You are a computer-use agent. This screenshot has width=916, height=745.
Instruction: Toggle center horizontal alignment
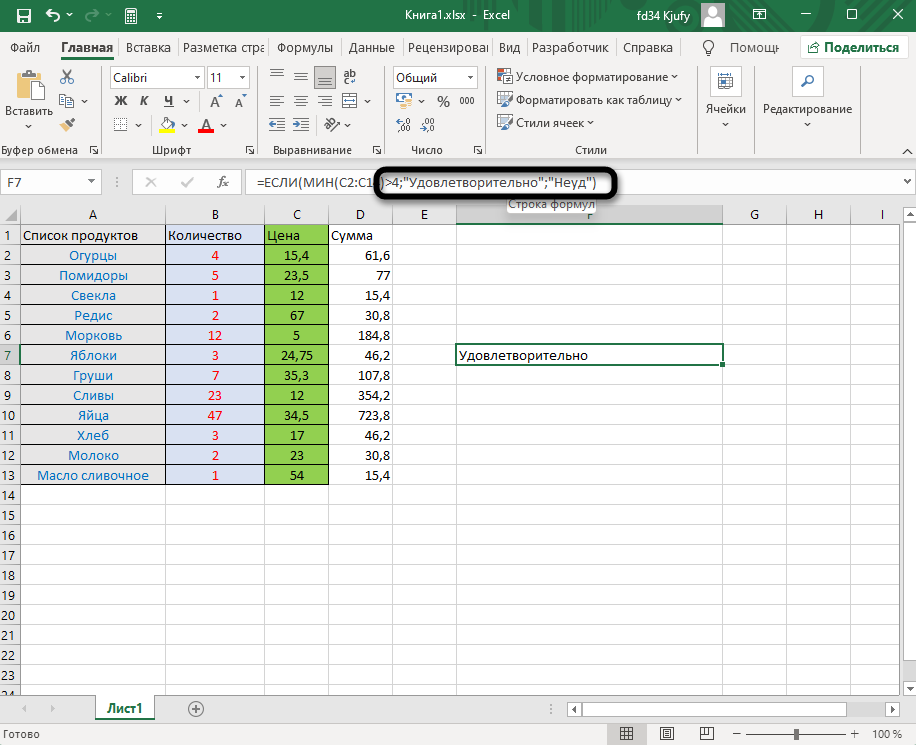[x=298, y=101]
